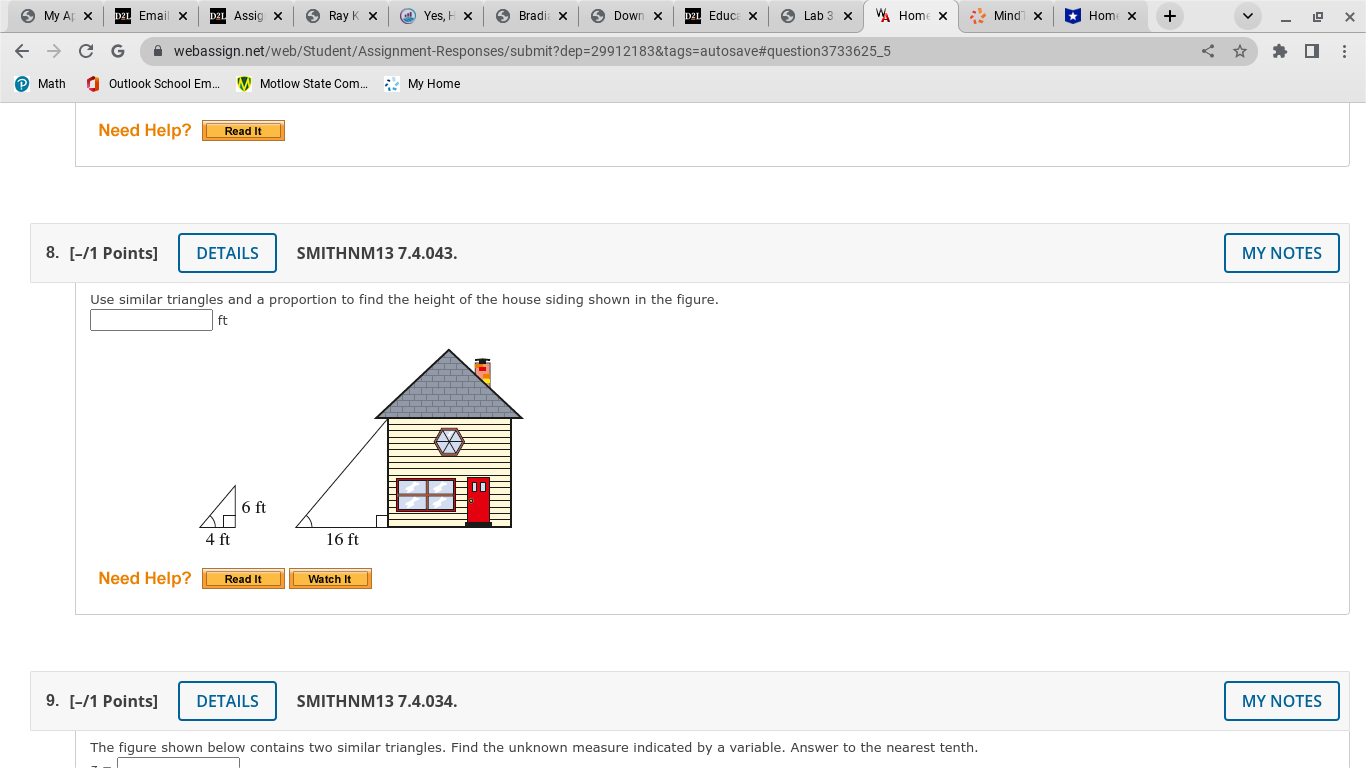Viewport: 1366px width, 768px height.
Task: Share this page using the share icon
Action: coord(1208,51)
